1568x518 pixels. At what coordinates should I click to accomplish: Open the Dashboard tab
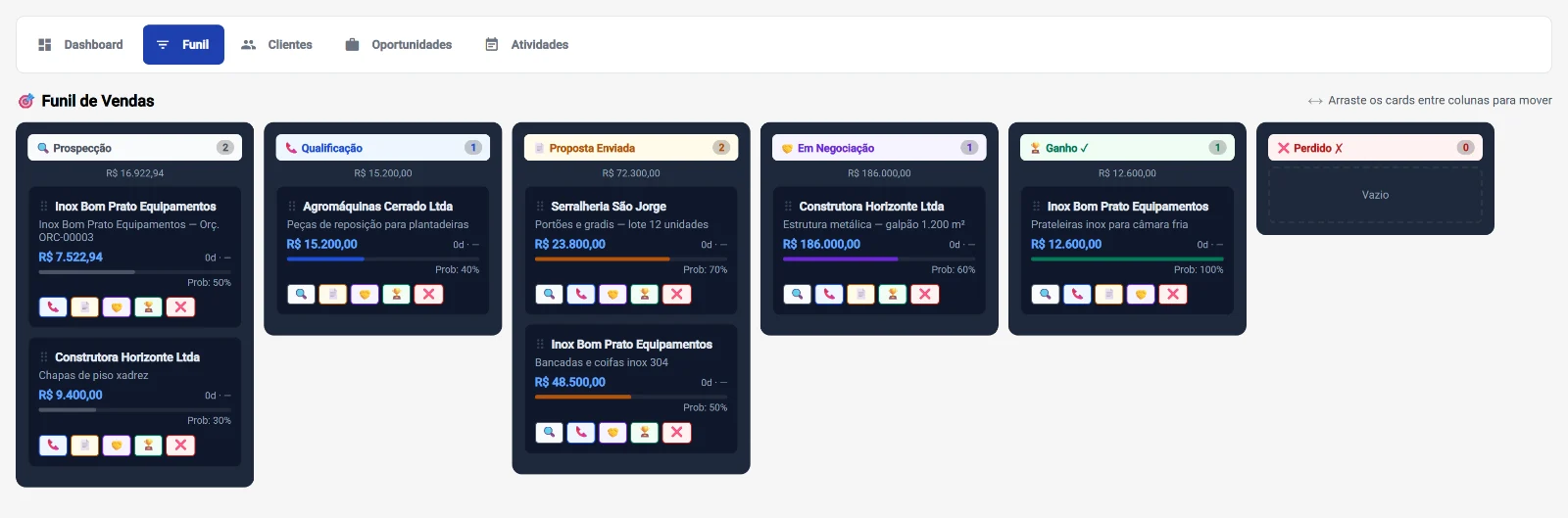click(x=80, y=45)
